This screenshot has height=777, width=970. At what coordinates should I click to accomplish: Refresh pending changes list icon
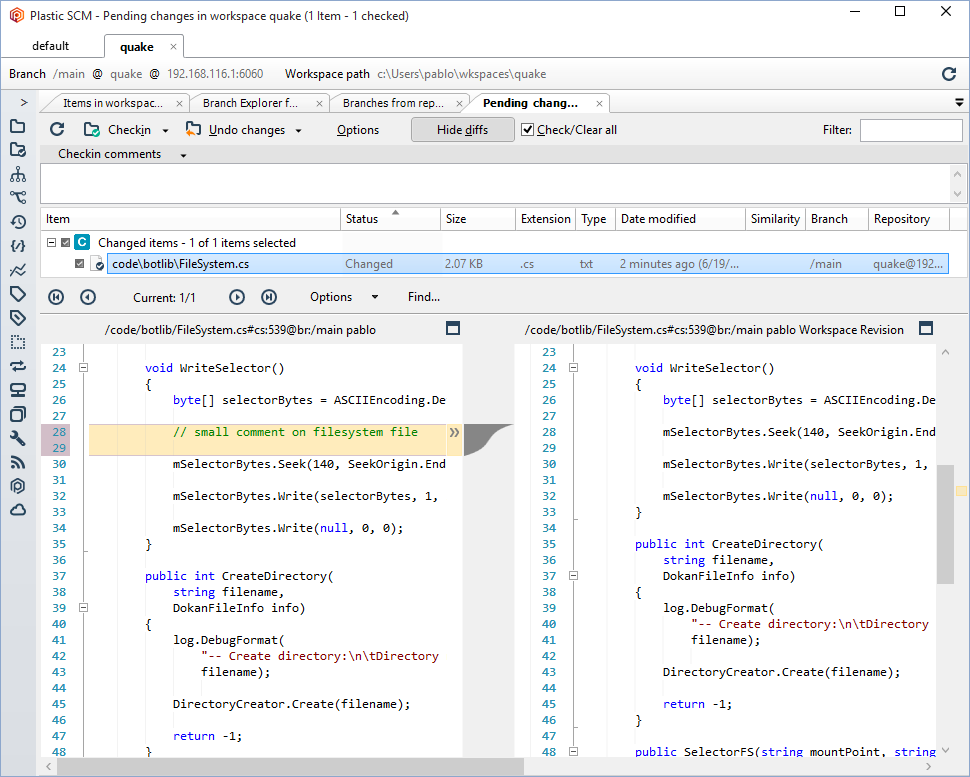tap(58, 129)
